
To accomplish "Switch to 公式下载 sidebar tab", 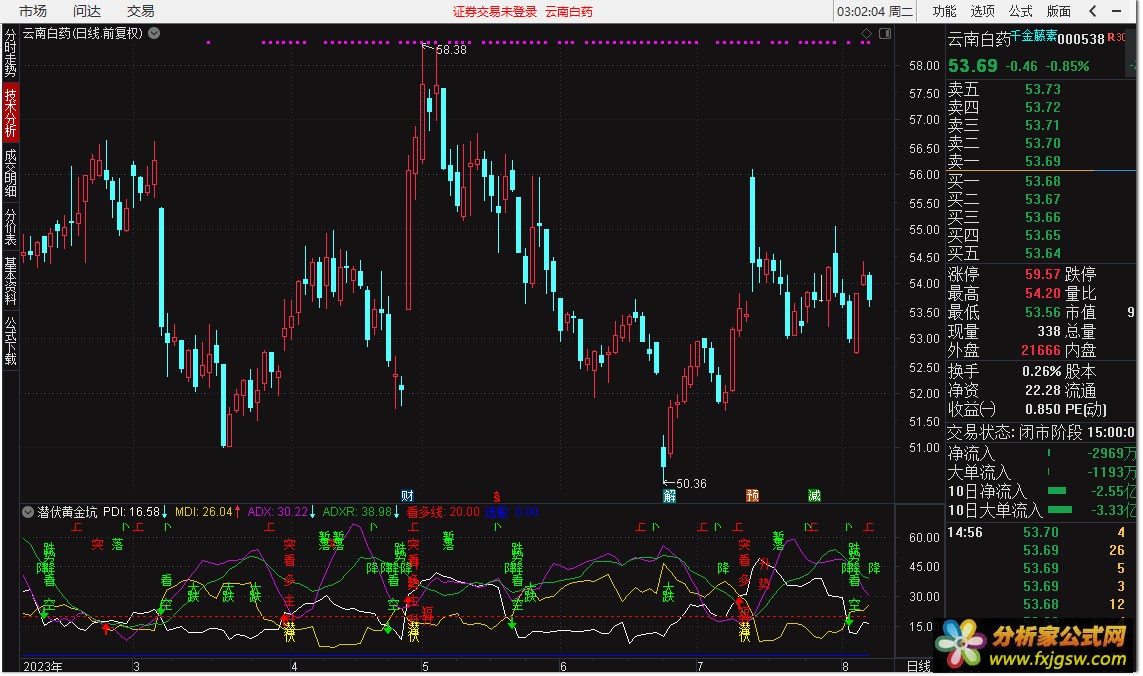I will (x=10, y=340).
